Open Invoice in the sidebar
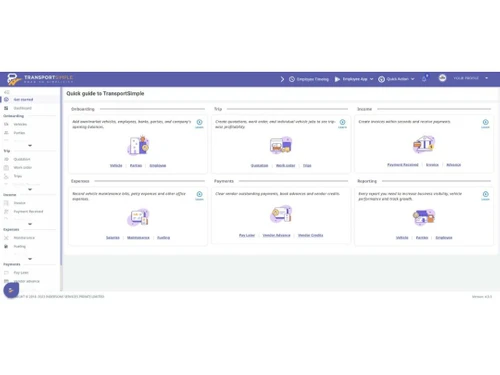Image resolution: width=500 pixels, height=375 pixels. point(19,203)
